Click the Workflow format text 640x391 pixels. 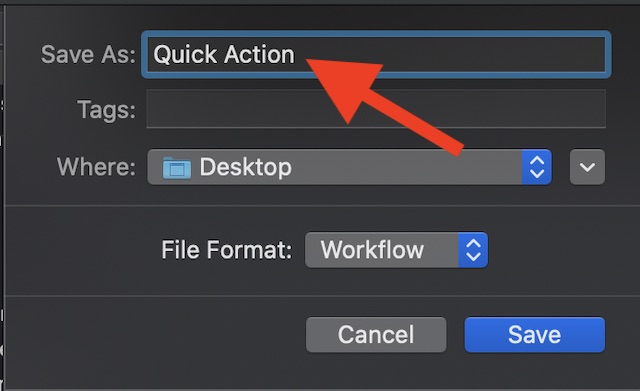(372, 250)
